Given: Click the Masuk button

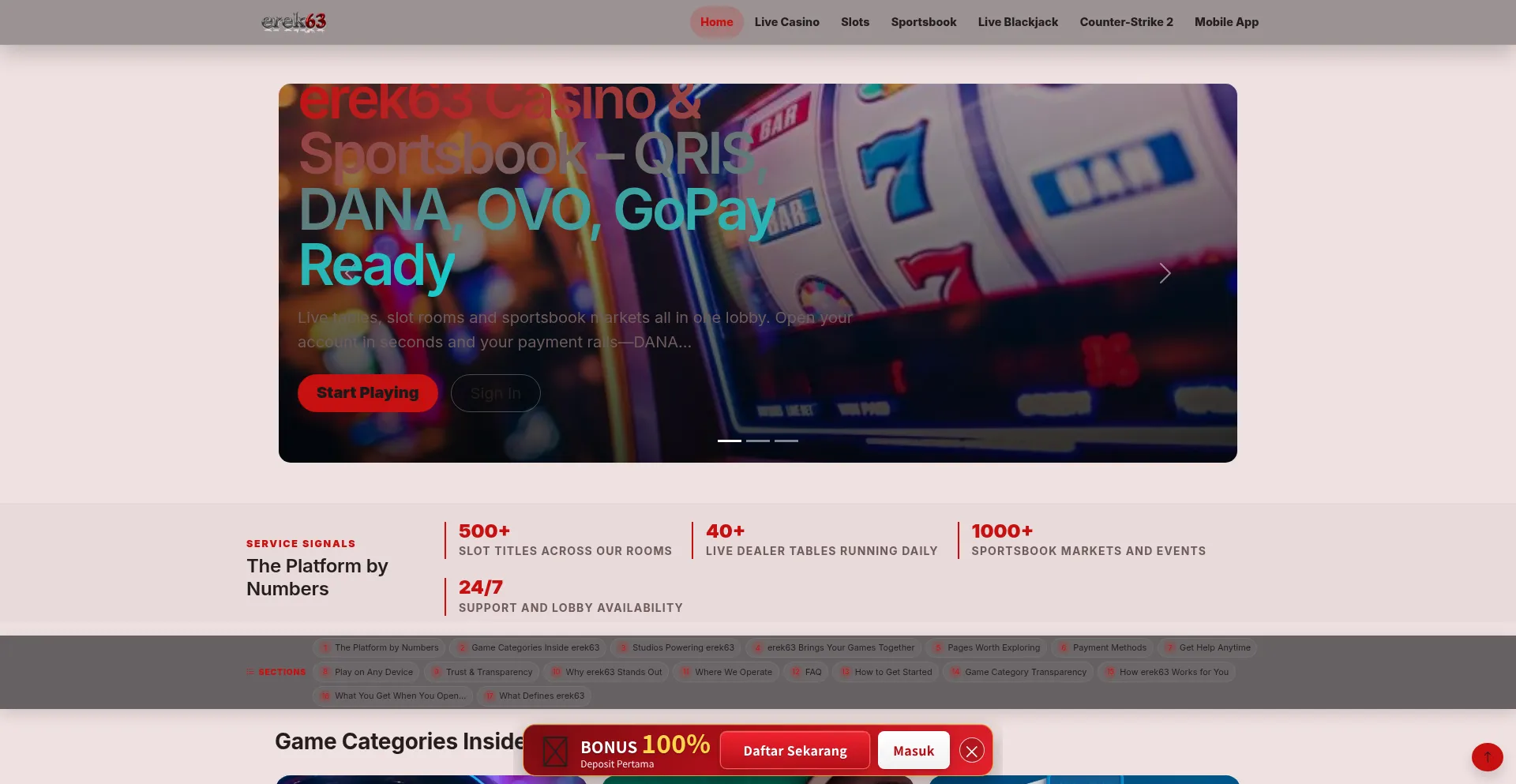Looking at the screenshot, I should click(914, 751).
